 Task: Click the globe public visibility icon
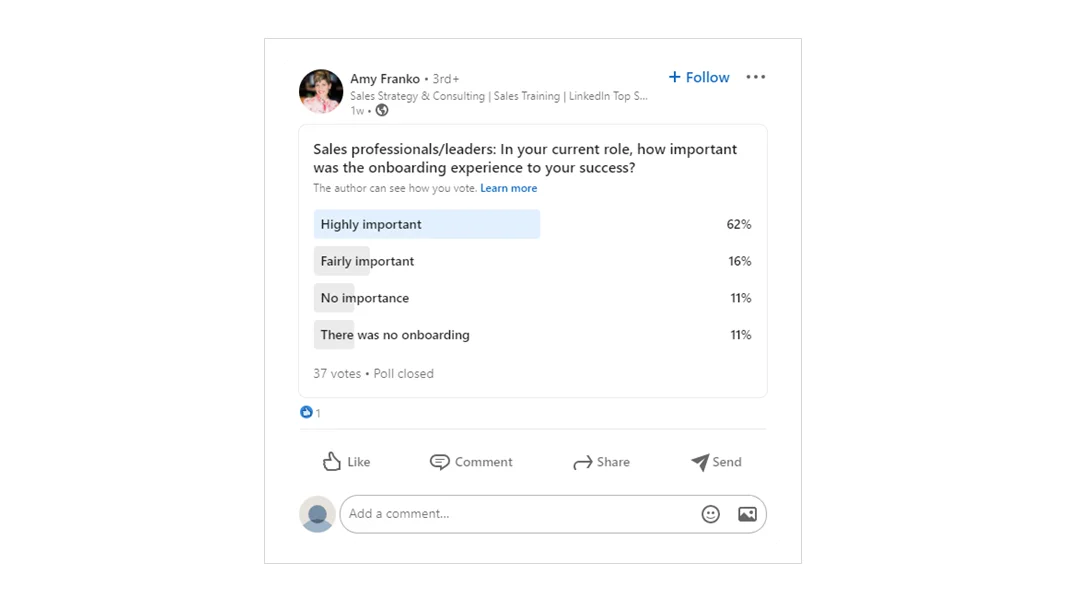(x=382, y=110)
